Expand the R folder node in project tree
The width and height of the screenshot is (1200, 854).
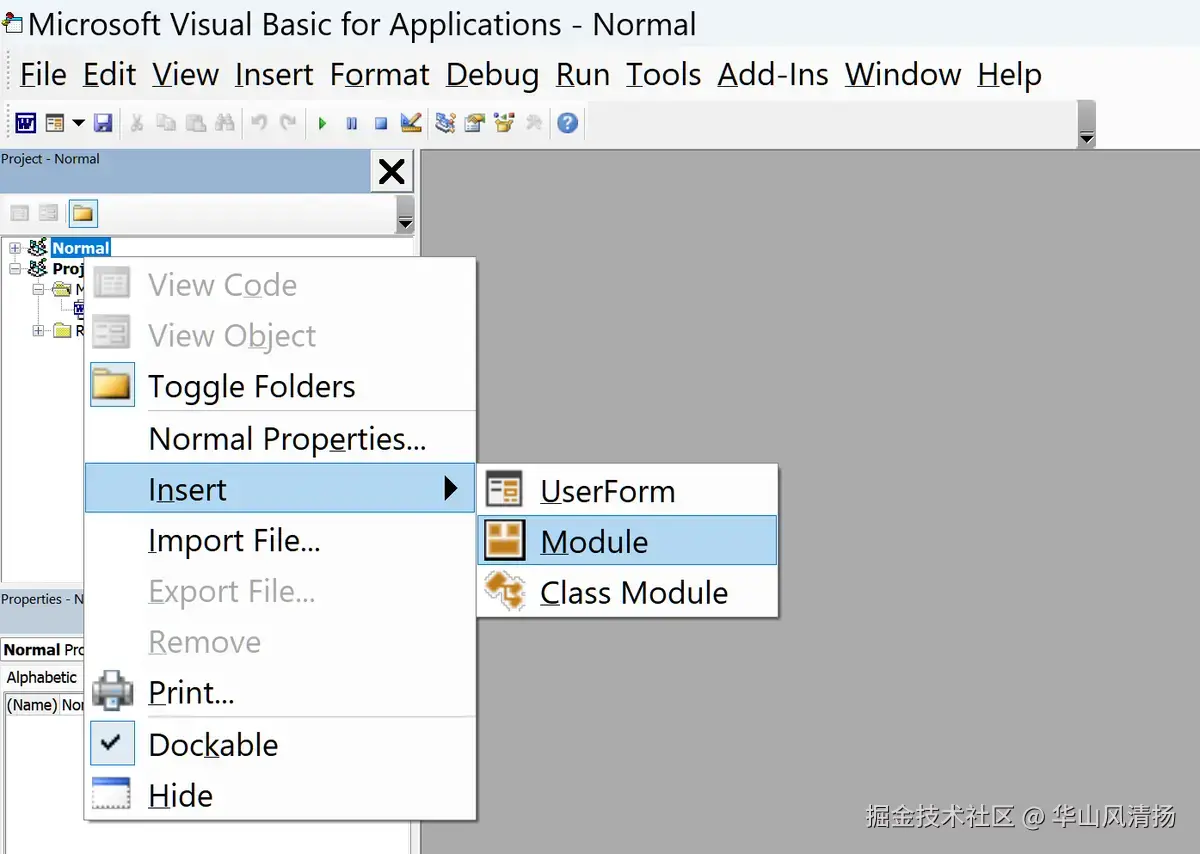tap(38, 330)
